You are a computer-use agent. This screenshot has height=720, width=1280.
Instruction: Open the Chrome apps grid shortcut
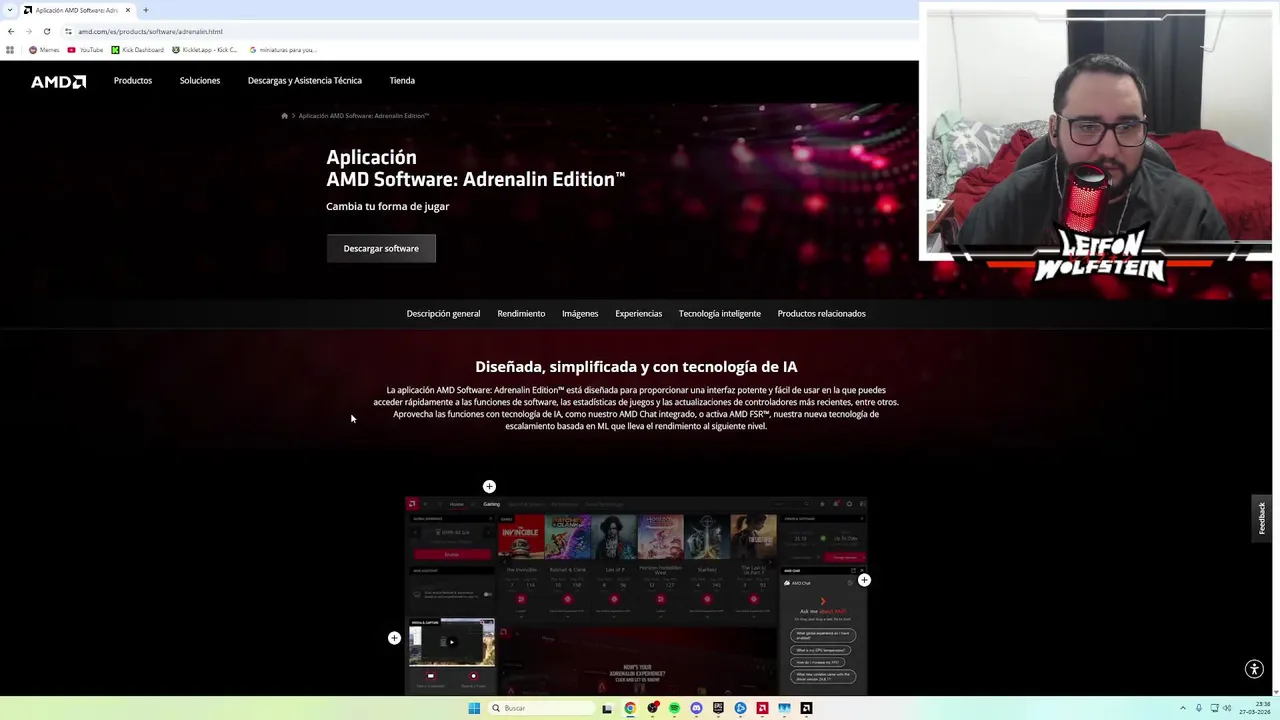[10, 50]
